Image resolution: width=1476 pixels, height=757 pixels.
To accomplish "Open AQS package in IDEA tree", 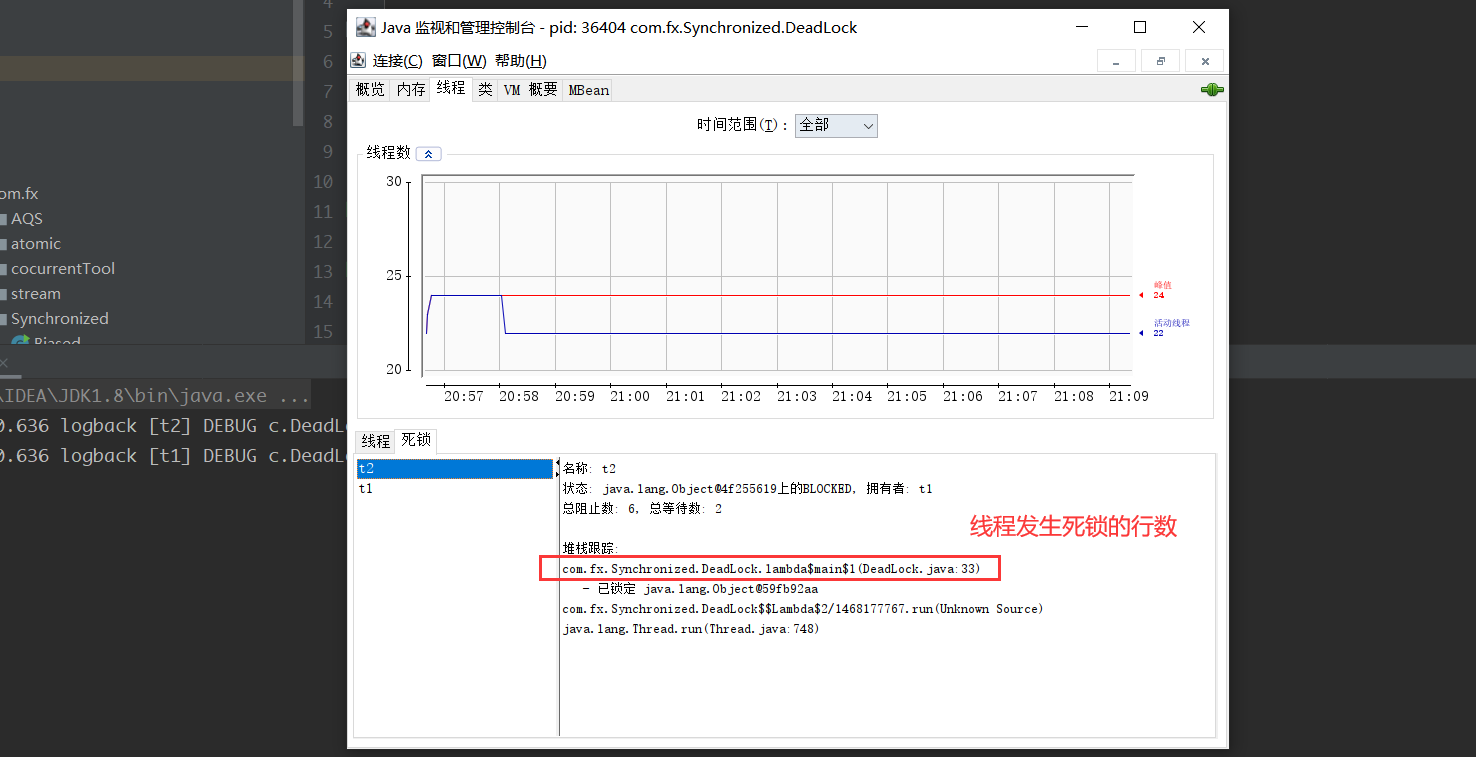I will [x=27, y=219].
